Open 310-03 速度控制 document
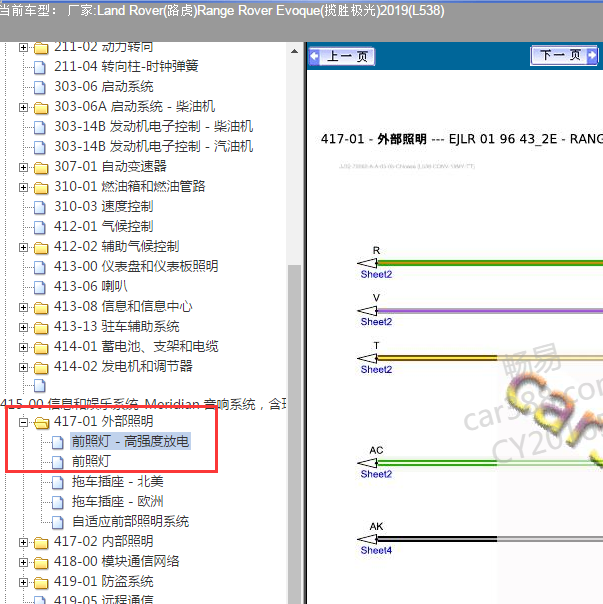The image size is (603, 604). [x=104, y=206]
